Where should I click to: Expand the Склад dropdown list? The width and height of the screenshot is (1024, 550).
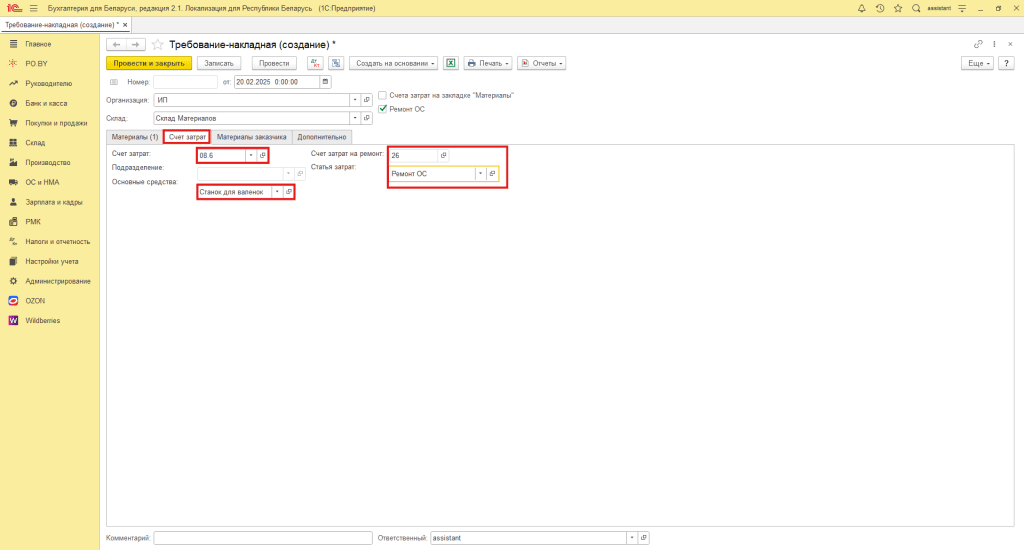point(355,118)
